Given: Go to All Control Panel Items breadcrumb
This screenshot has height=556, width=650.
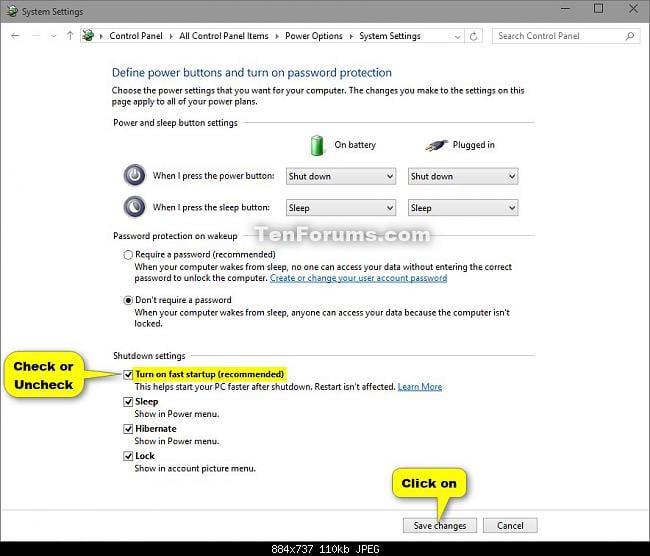Looking at the screenshot, I should coord(224,36).
